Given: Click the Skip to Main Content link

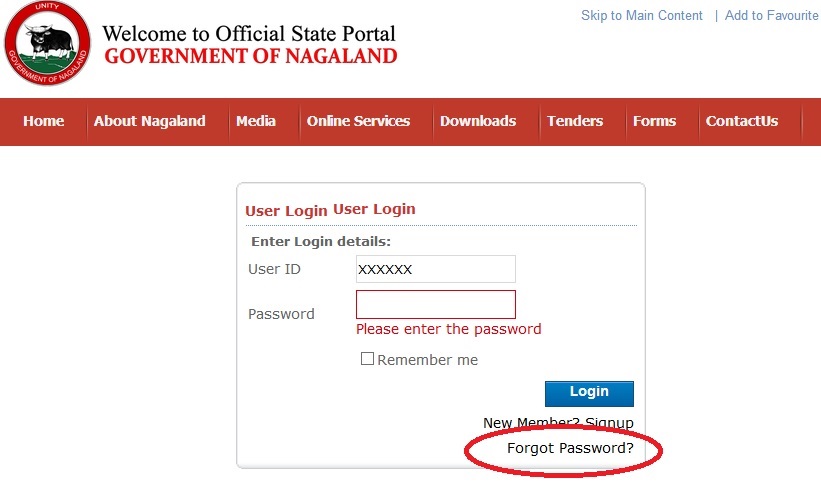Looking at the screenshot, I should click(x=641, y=16).
